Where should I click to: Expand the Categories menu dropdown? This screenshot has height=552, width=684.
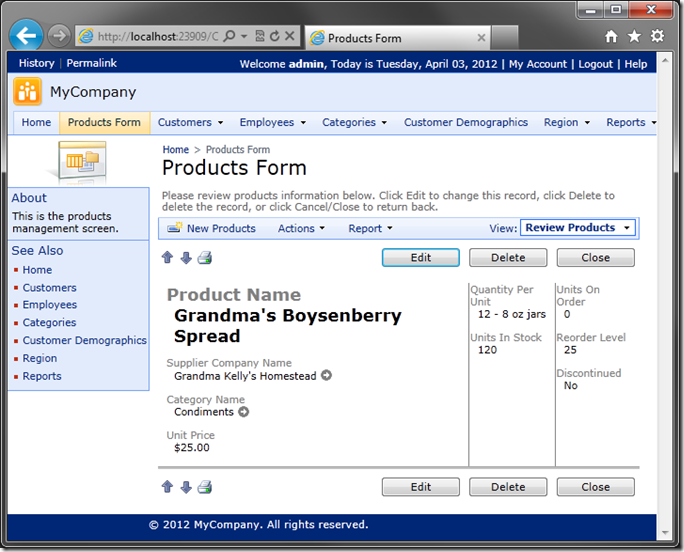(384, 123)
